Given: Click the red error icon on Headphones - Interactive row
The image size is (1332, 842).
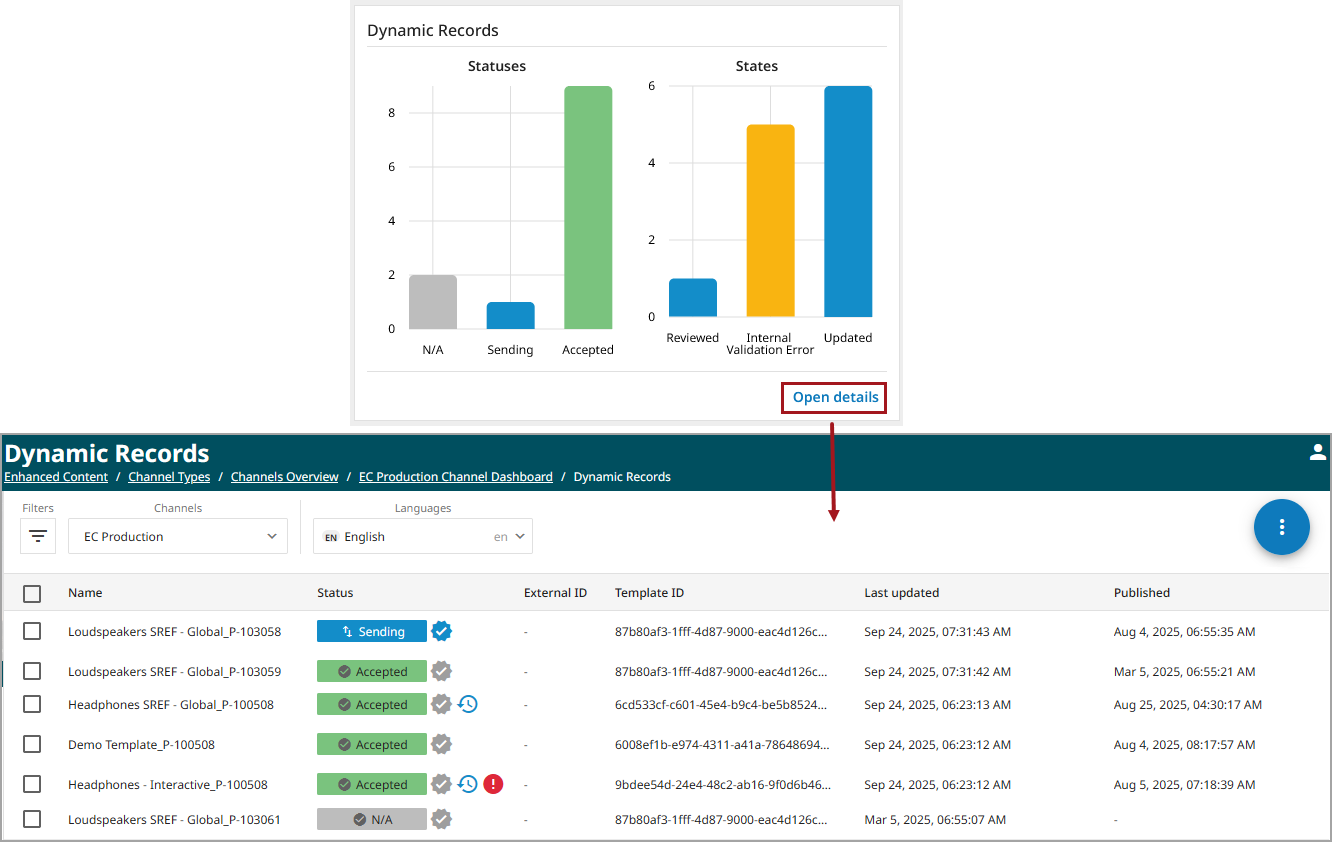Looking at the screenshot, I should click(x=493, y=785).
